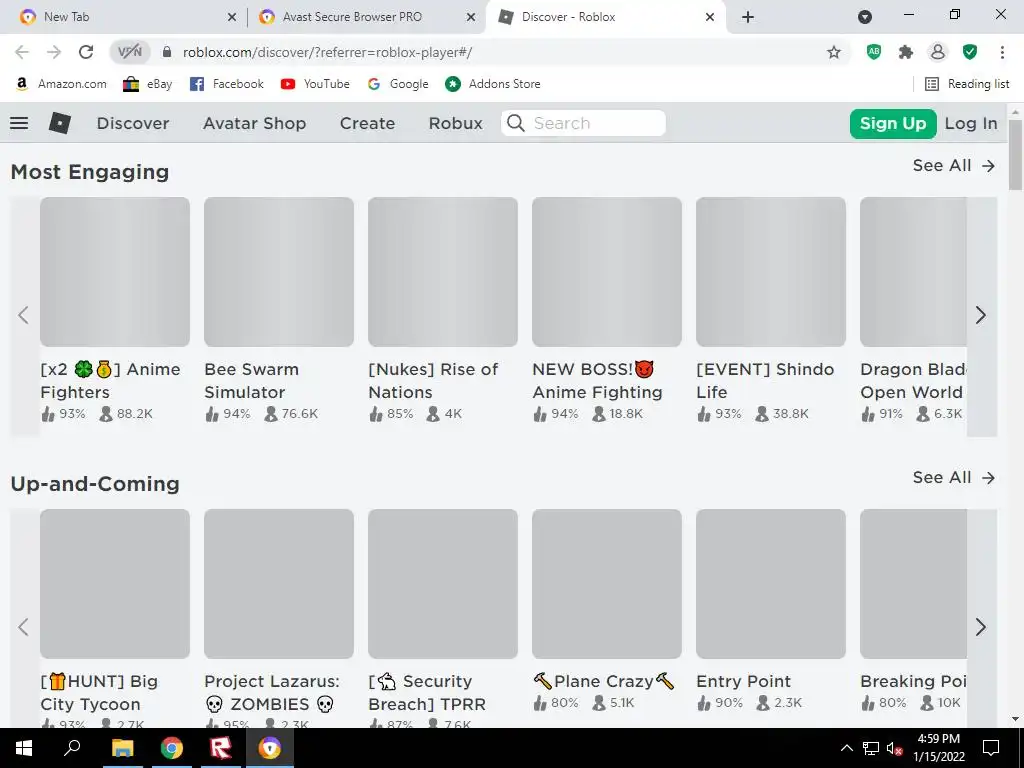Click the muted volume tray icon

894,748
